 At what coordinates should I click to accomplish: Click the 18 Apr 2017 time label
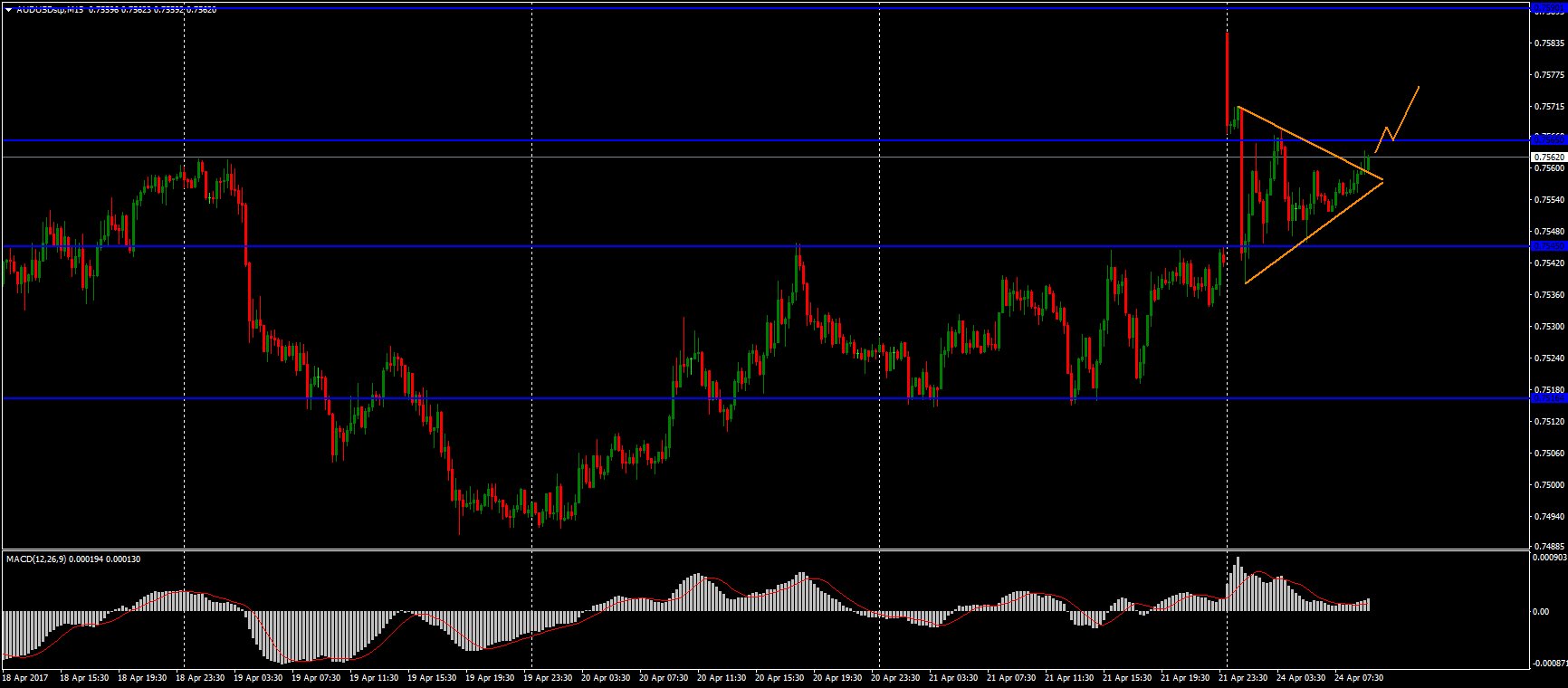pos(24,677)
